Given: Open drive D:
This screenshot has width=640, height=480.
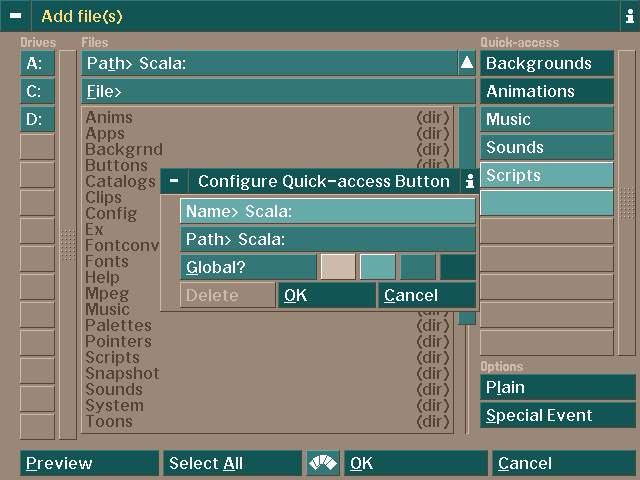Looking at the screenshot, I should (37, 119).
